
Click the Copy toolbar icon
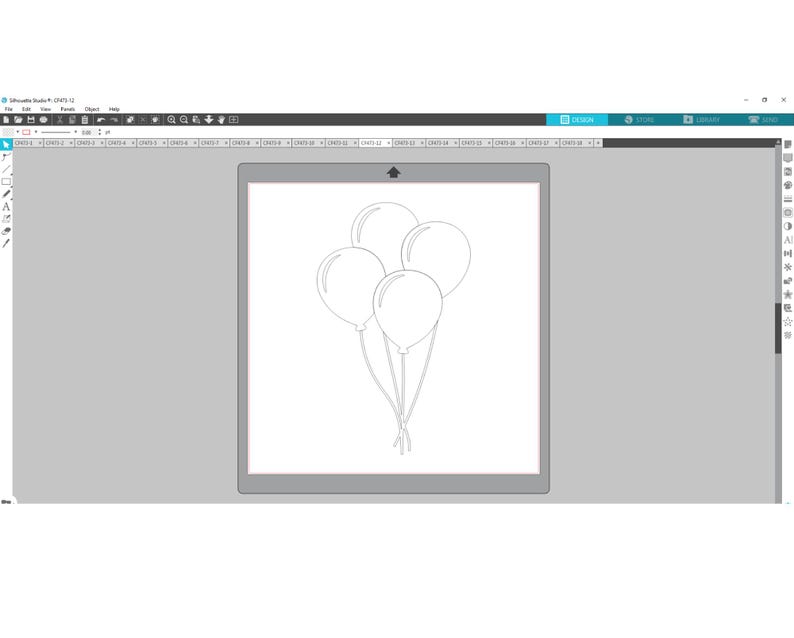pyautogui.click(x=72, y=120)
